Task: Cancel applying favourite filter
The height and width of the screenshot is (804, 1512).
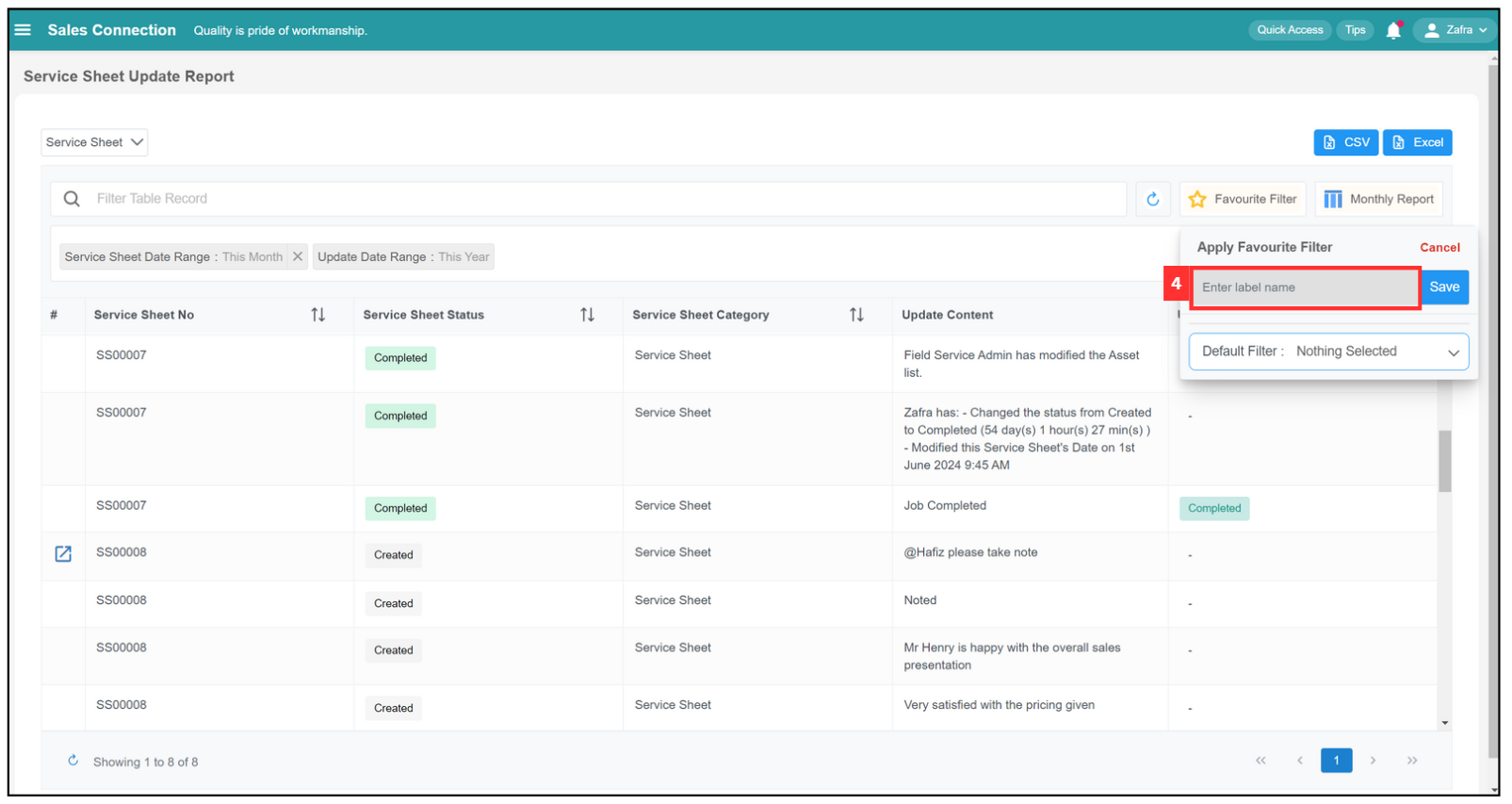Action: 1439,248
